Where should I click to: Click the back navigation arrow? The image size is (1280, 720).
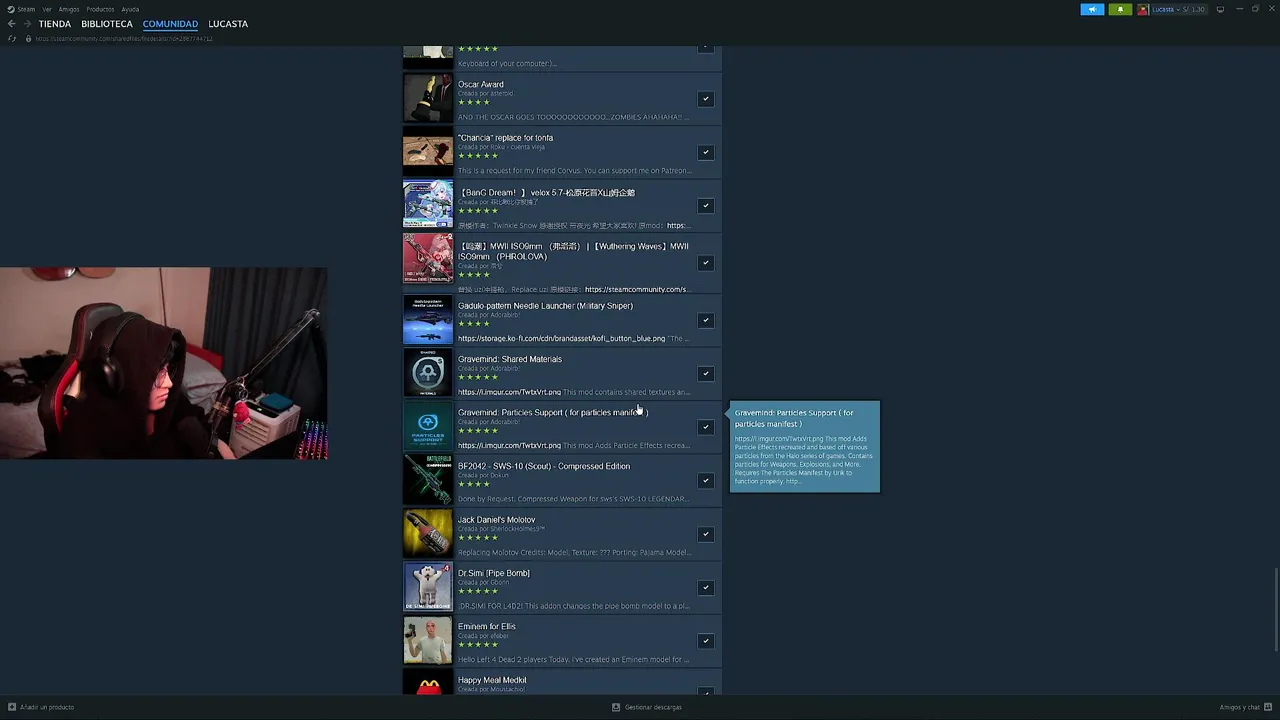coord(12,24)
